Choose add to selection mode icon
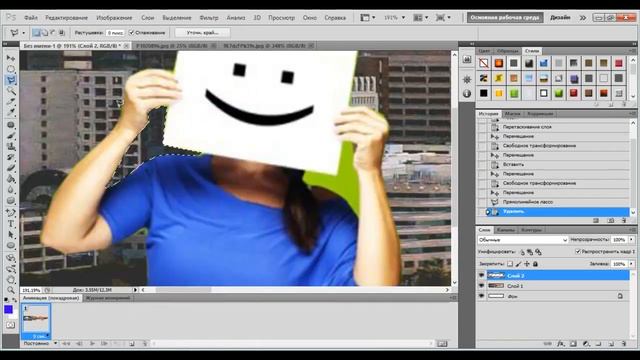The image size is (640, 360). (44, 32)
